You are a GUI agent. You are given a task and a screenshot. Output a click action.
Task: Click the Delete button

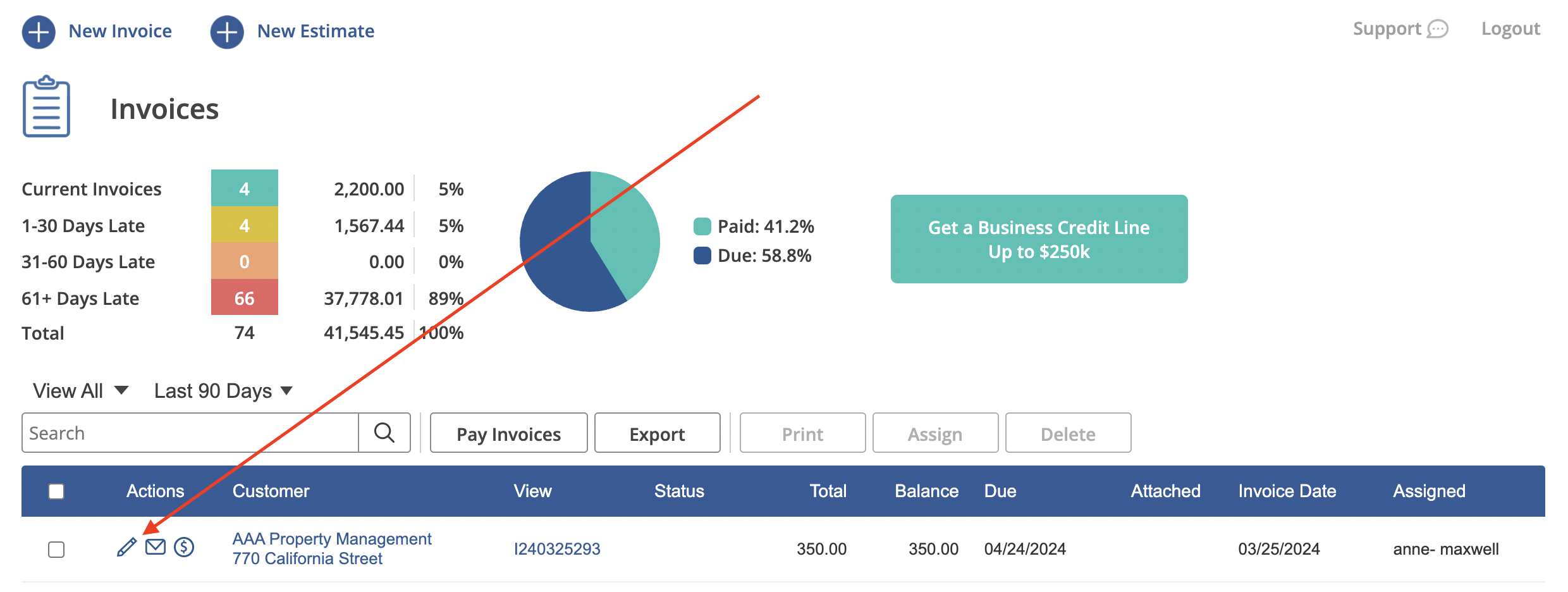coord(1069,433)
